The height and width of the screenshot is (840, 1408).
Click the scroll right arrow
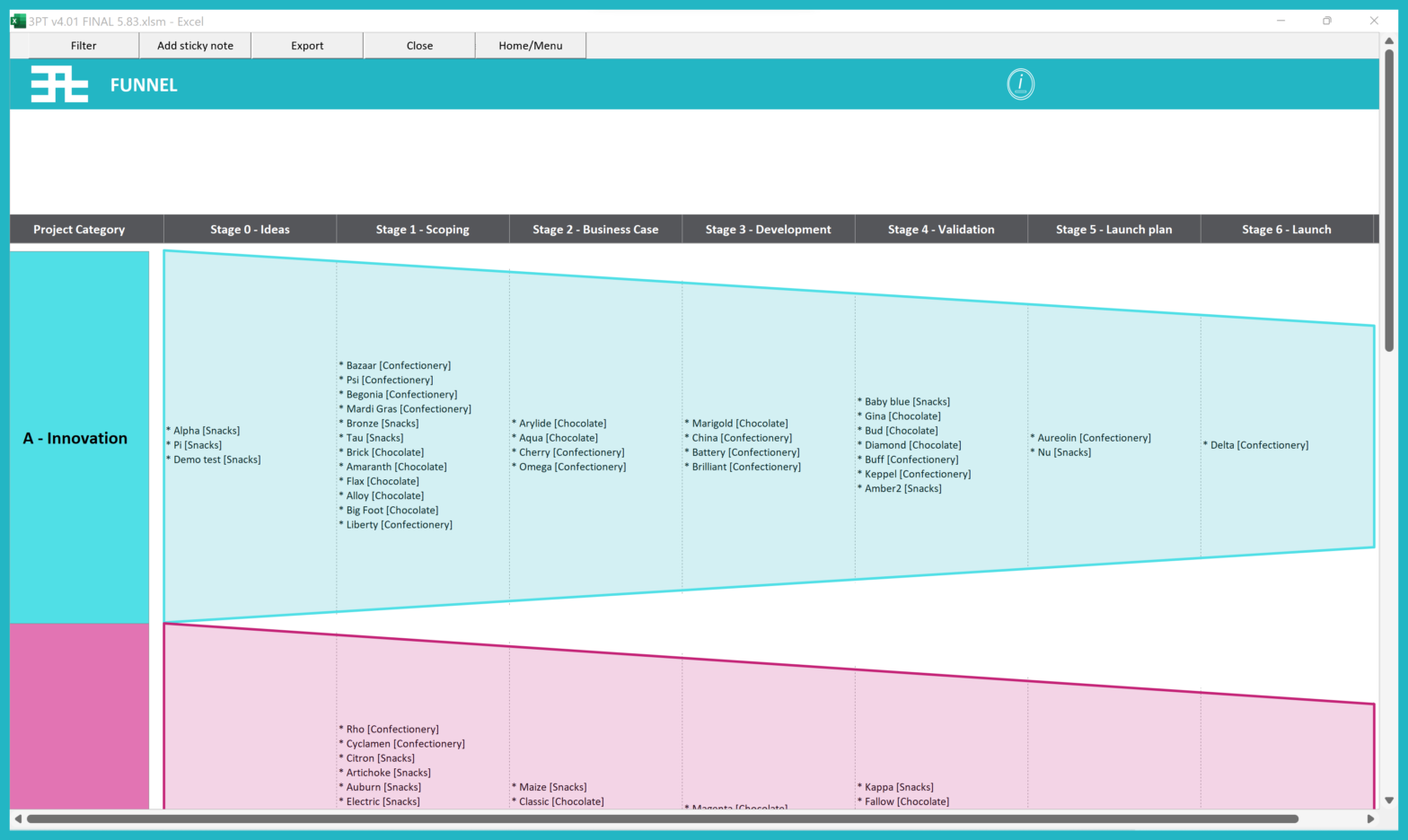point(1371,818)
